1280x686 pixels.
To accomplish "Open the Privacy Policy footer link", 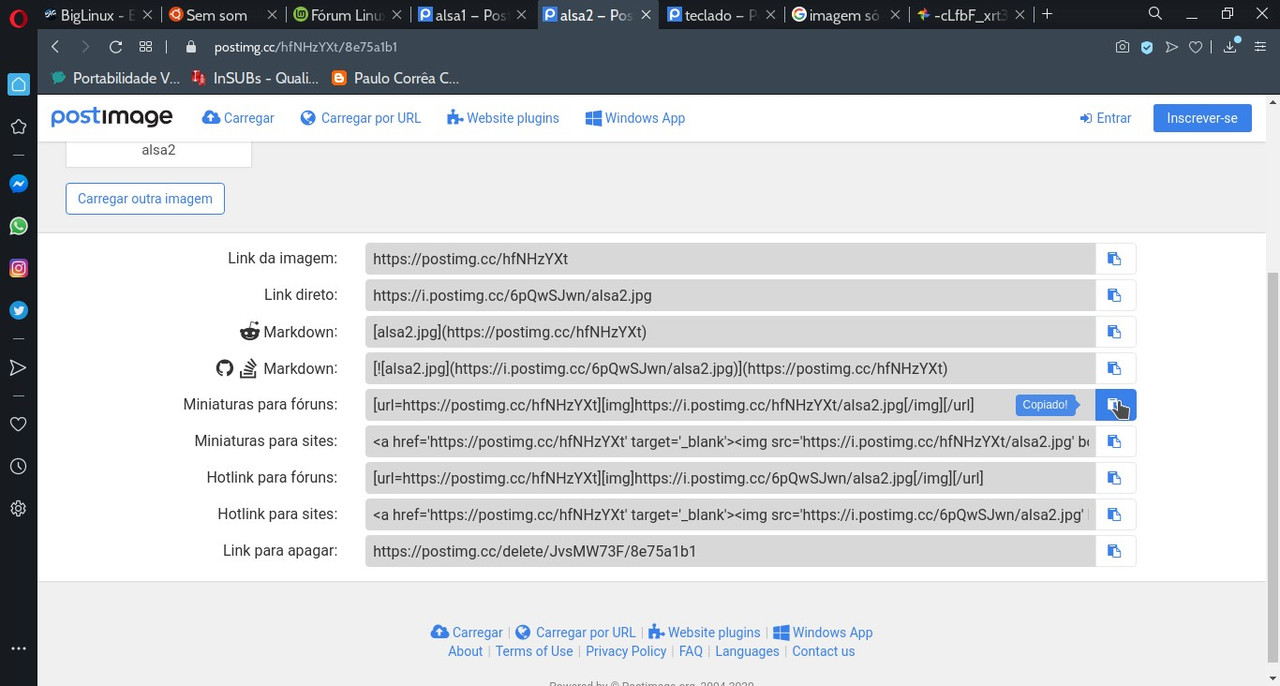I will click(x=626, y=651).
